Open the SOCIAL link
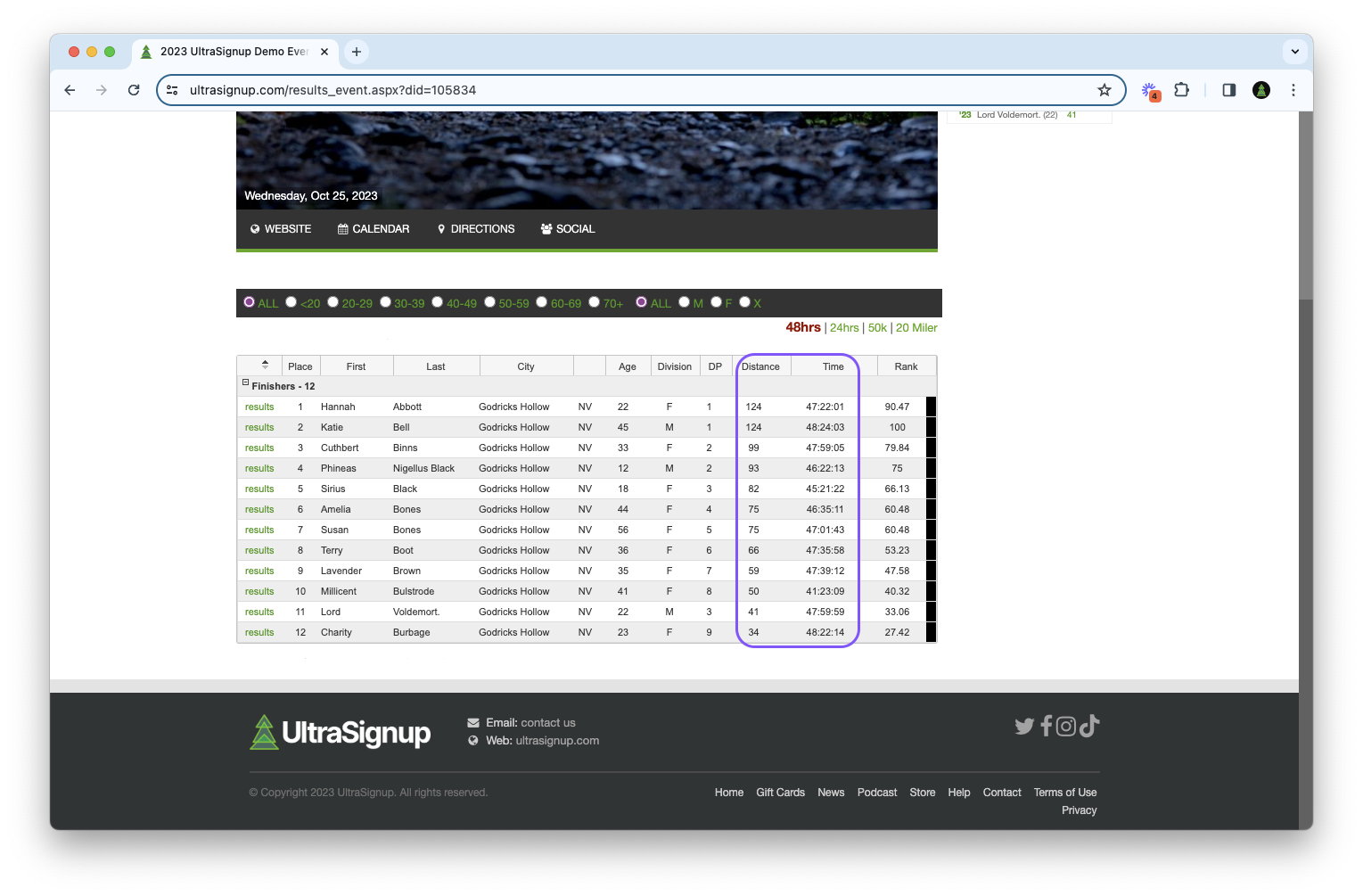1363x896 pixels. point(568,229)
